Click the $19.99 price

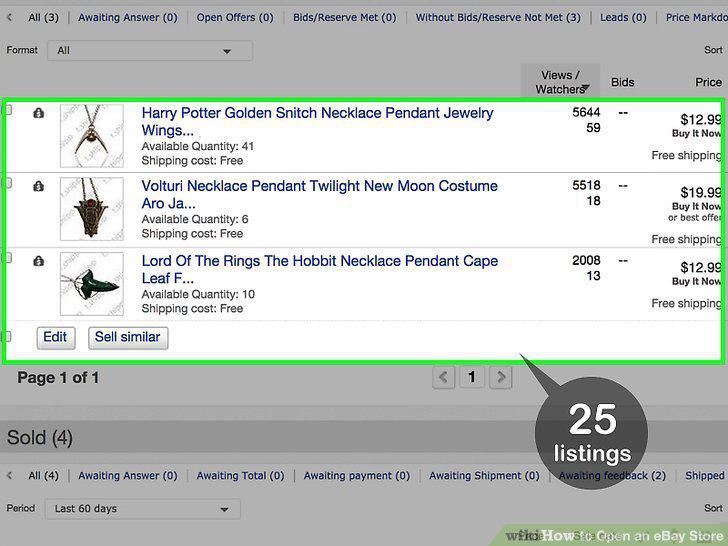tap(701, 192)
